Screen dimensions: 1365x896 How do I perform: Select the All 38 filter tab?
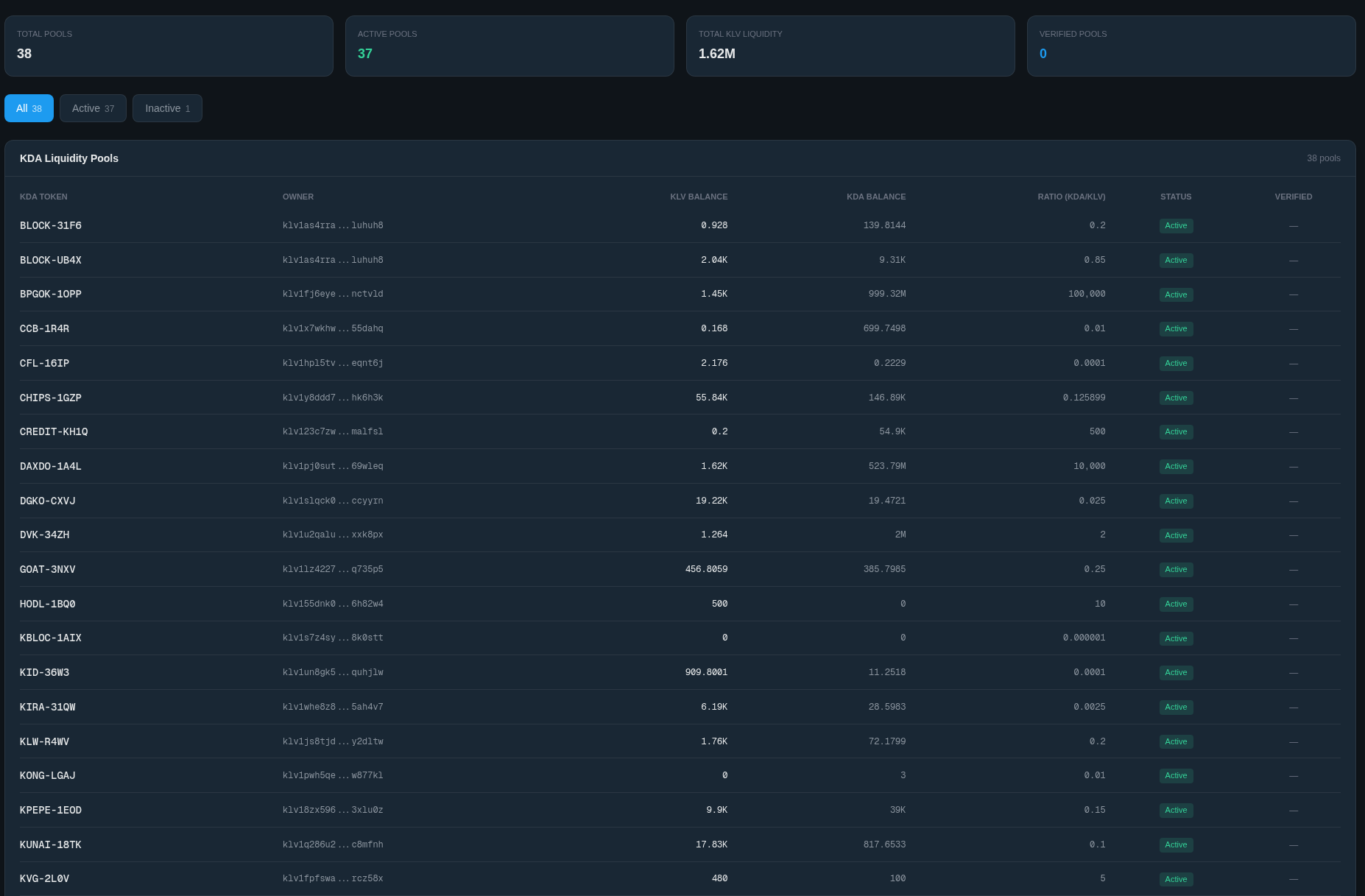(29, 108)
